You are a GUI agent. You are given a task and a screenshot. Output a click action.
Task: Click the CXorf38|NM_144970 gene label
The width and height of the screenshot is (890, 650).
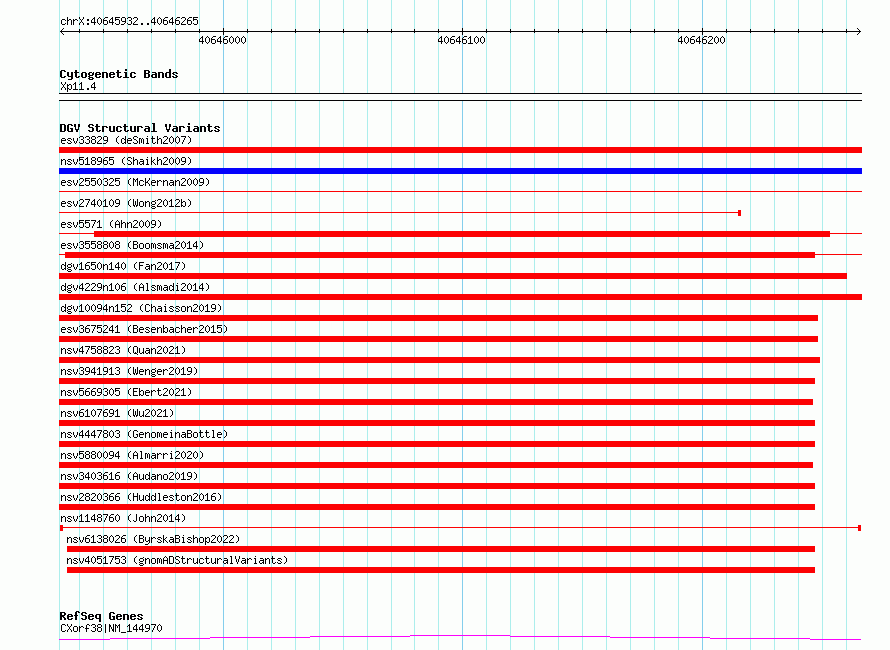tap(111, 628)
